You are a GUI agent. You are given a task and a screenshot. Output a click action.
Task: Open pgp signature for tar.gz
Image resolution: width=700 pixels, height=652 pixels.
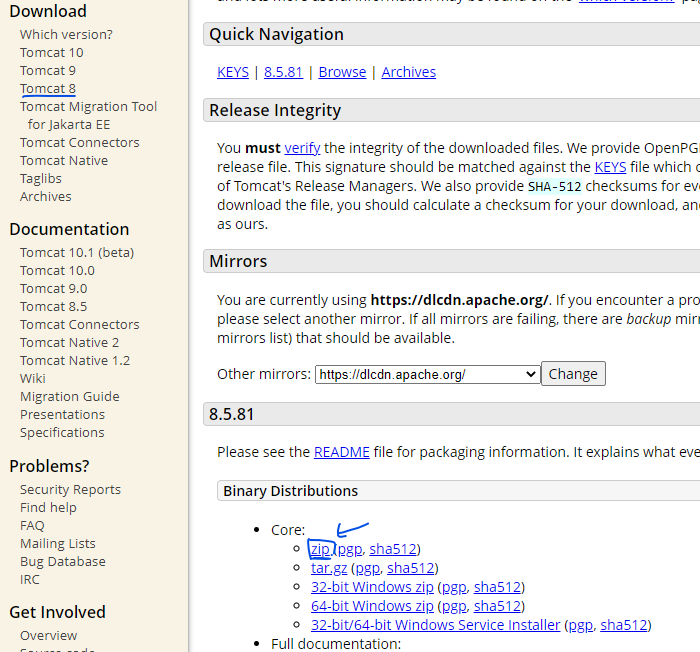pos(367,568)
